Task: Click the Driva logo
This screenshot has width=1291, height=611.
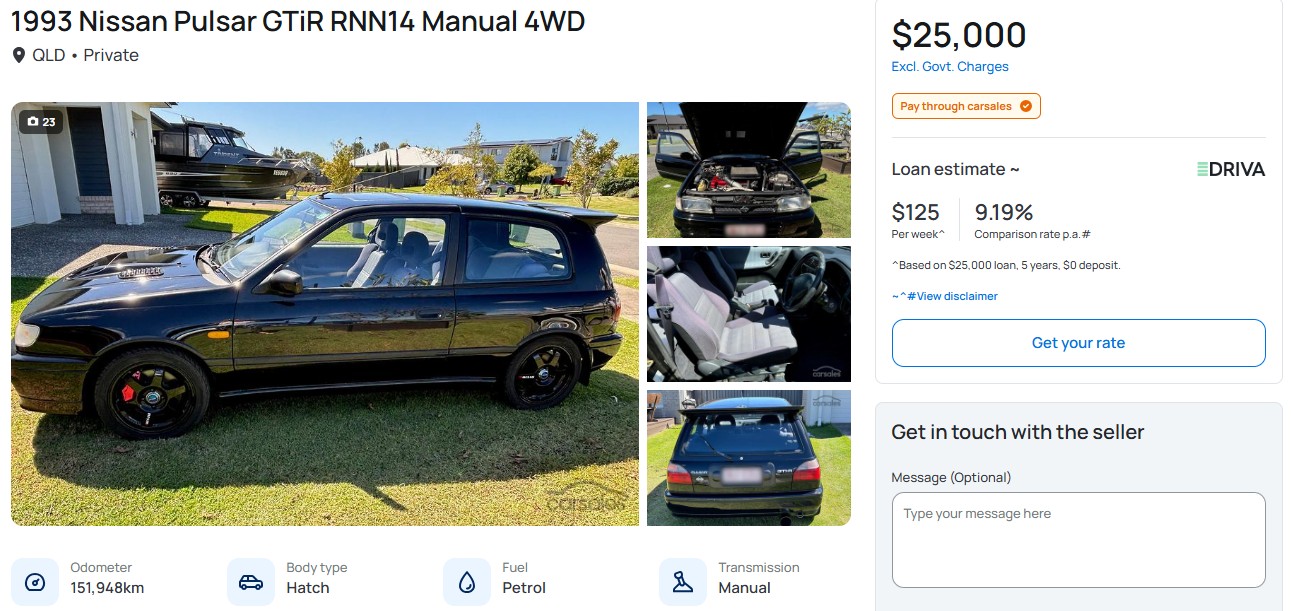Action: (1231, 169)
